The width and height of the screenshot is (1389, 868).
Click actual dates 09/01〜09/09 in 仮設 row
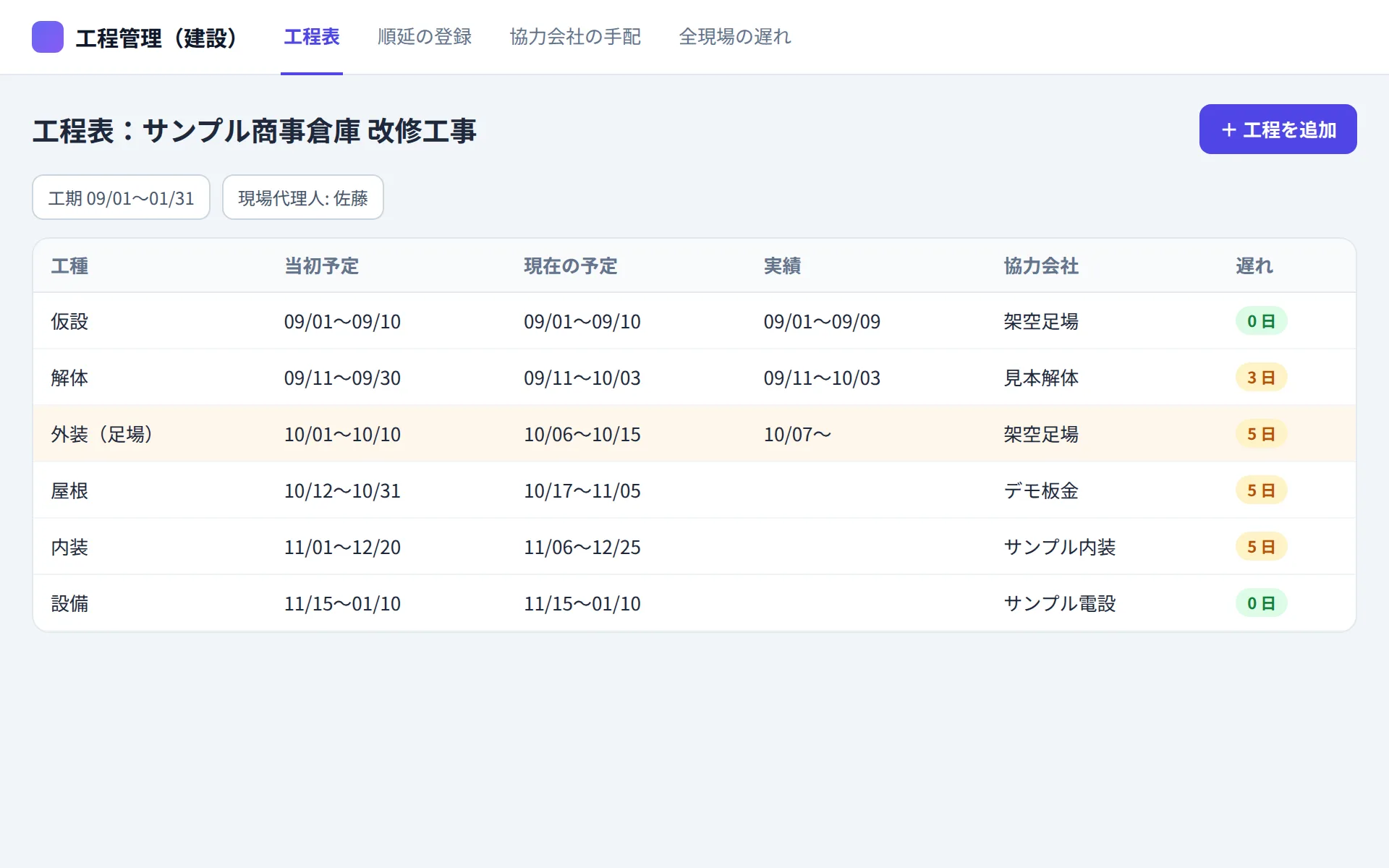click(x=822, y=321)
